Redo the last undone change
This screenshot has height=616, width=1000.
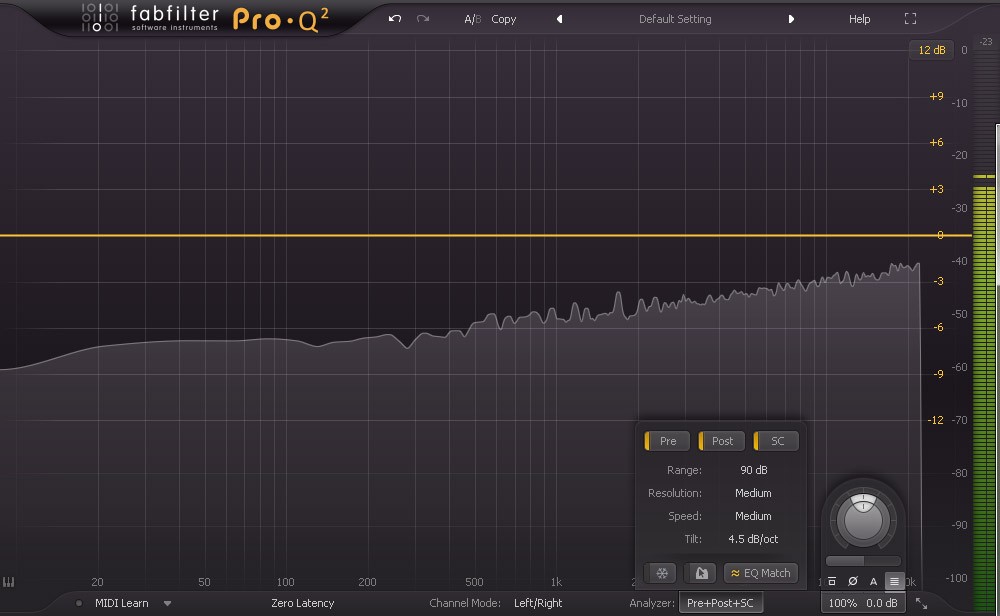423,18
